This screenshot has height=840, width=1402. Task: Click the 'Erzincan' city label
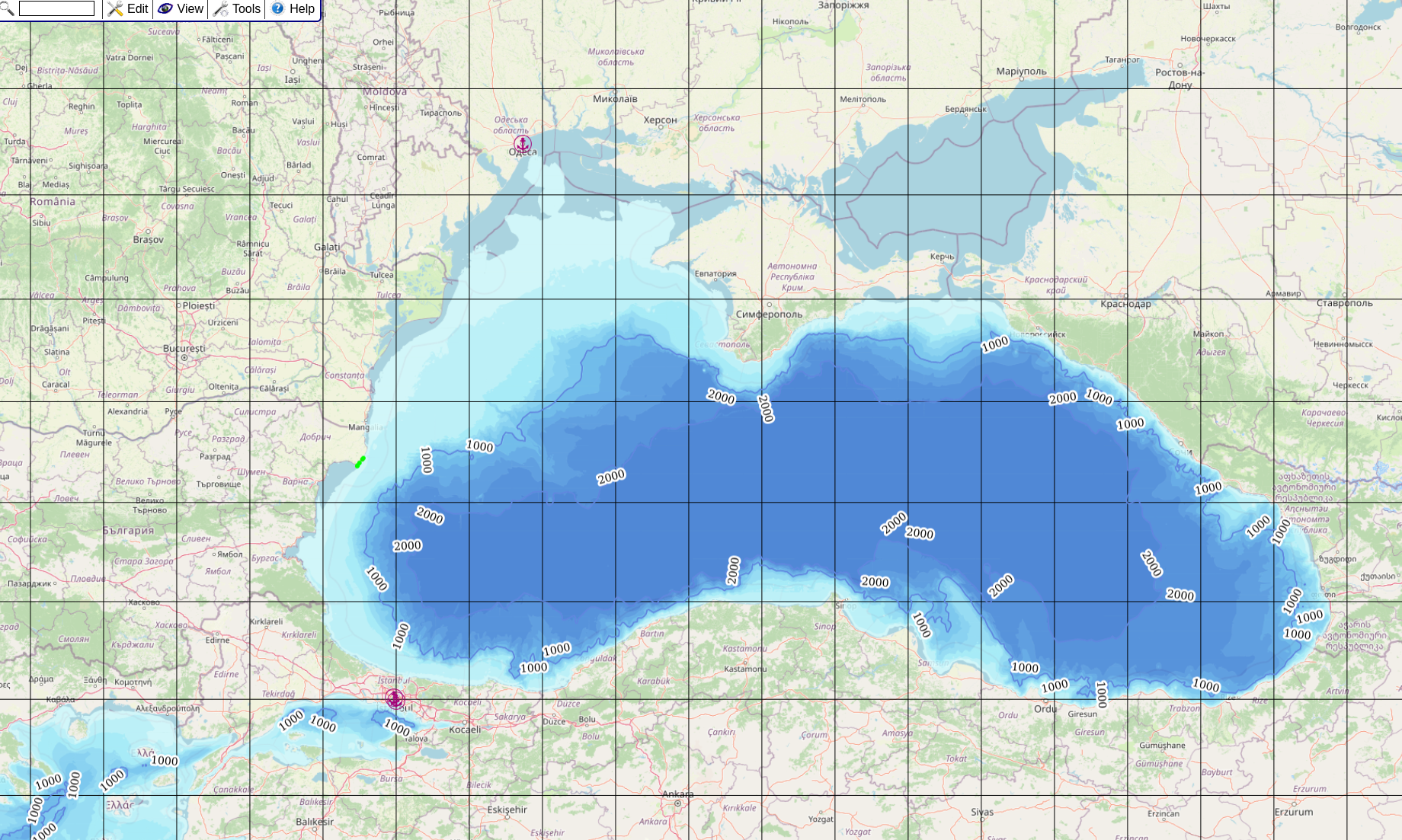point(1164,814)
